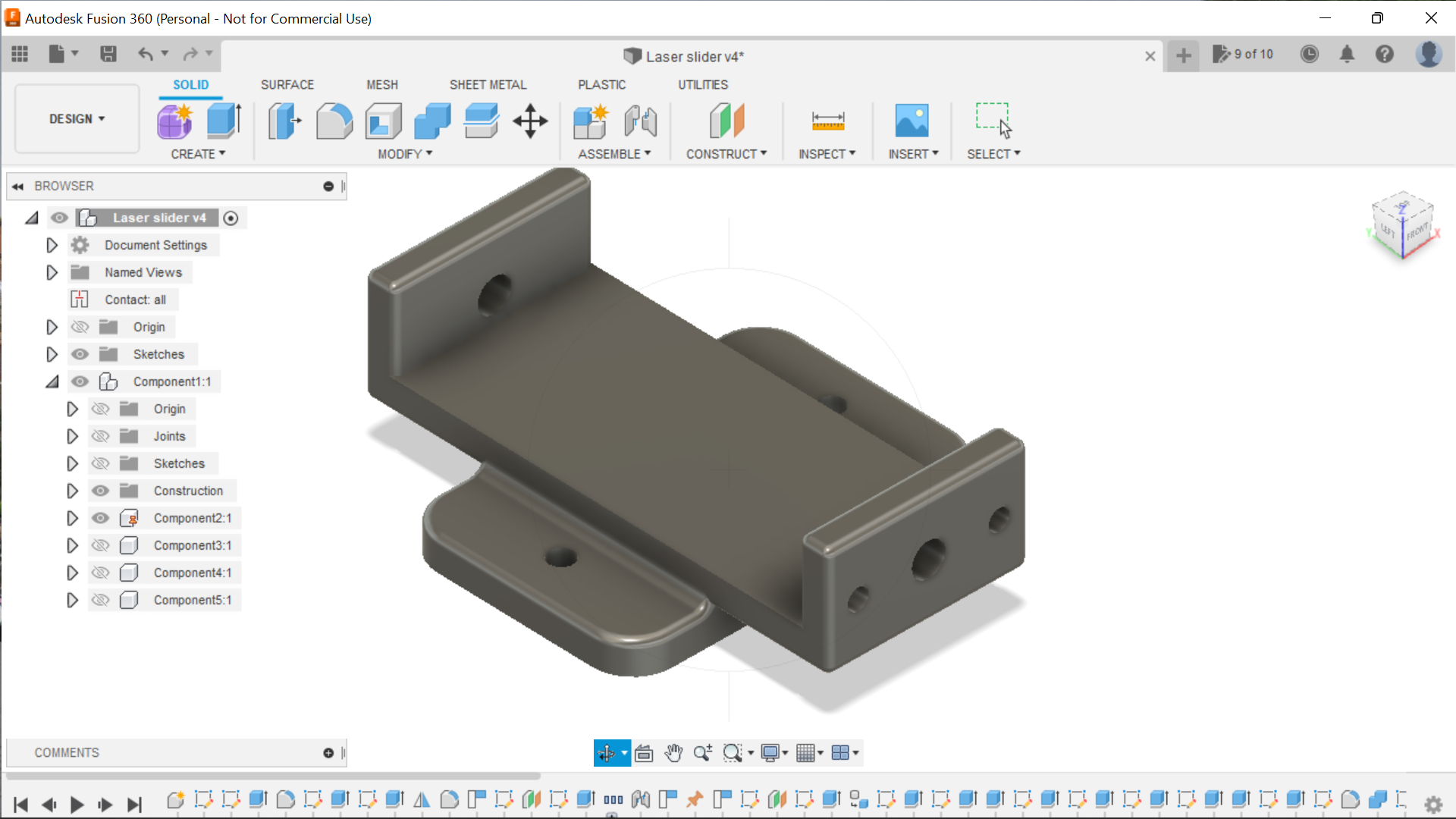Open the CONSTRUCT dropdown menu
The width and height of the screenshot is (1456, 819).
pyautogui.click(x=726, y=154)
